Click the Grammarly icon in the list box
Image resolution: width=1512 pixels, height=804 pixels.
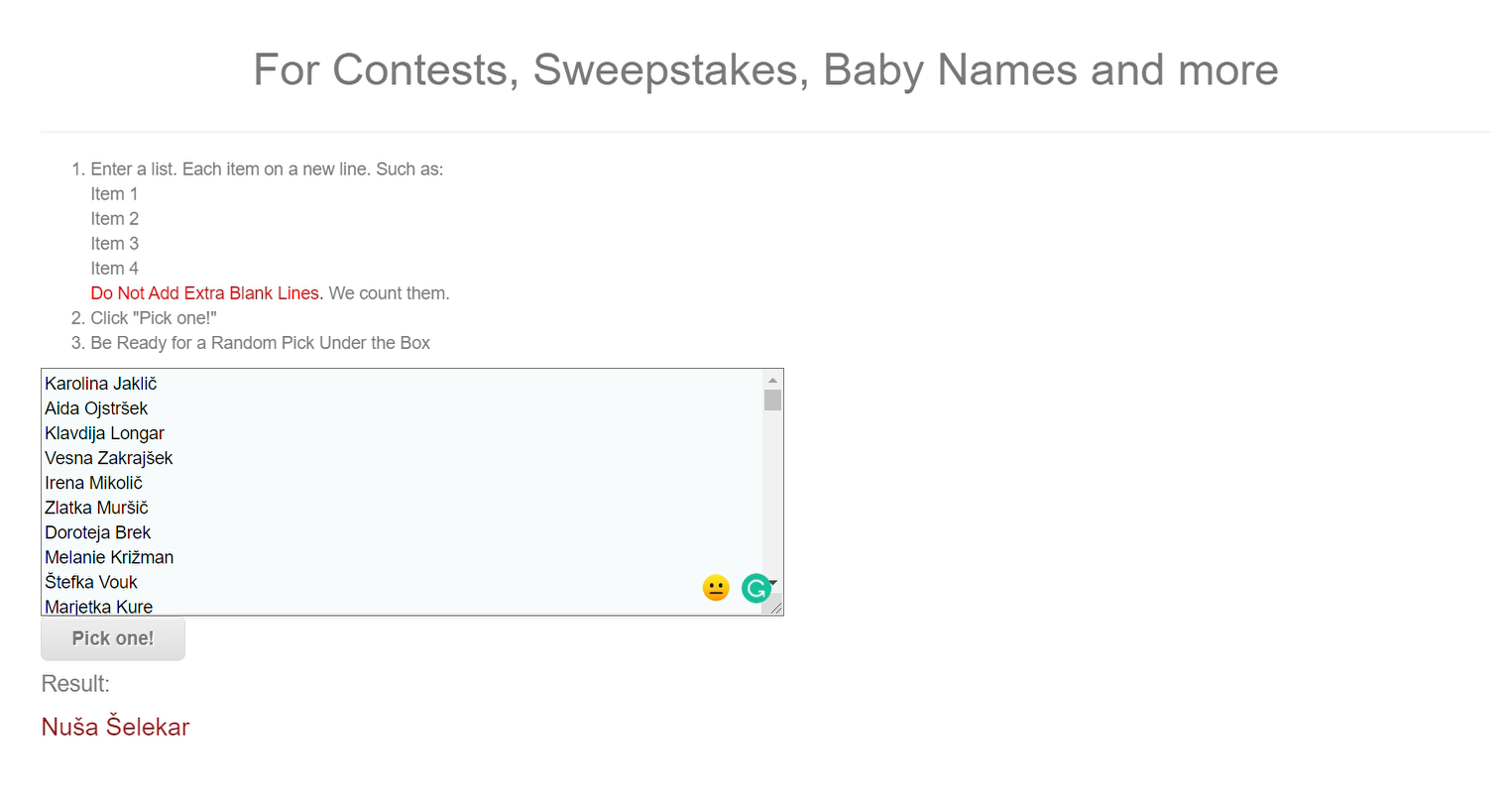(756, 588)
